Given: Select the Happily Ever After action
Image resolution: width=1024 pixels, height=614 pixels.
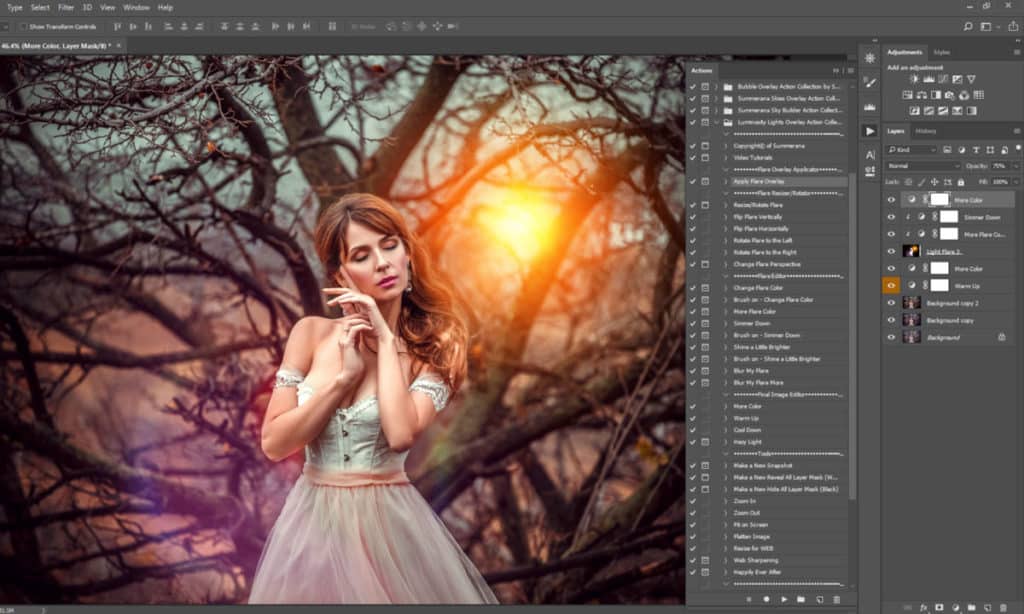Looking at the screenshot, I should coord(756,572).
